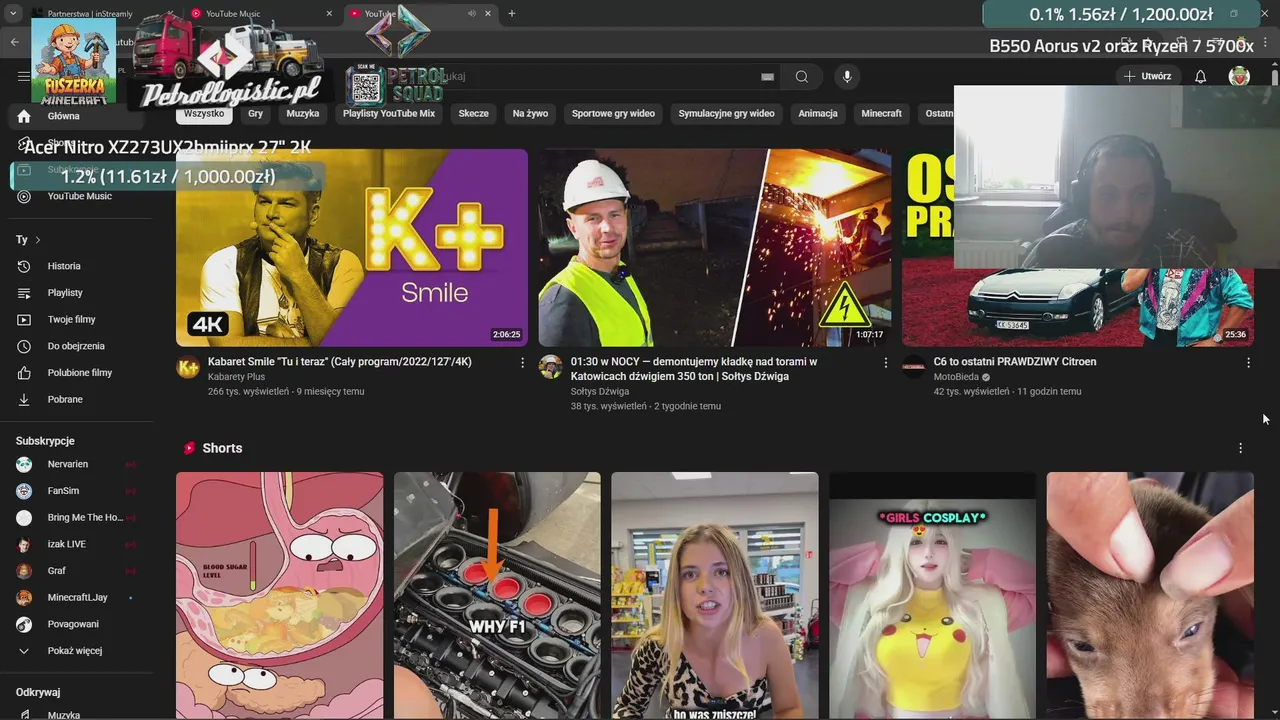This screenshot has width=1280, height=720.
Task: Select the Gry filter chip
Action: [256, 114]
